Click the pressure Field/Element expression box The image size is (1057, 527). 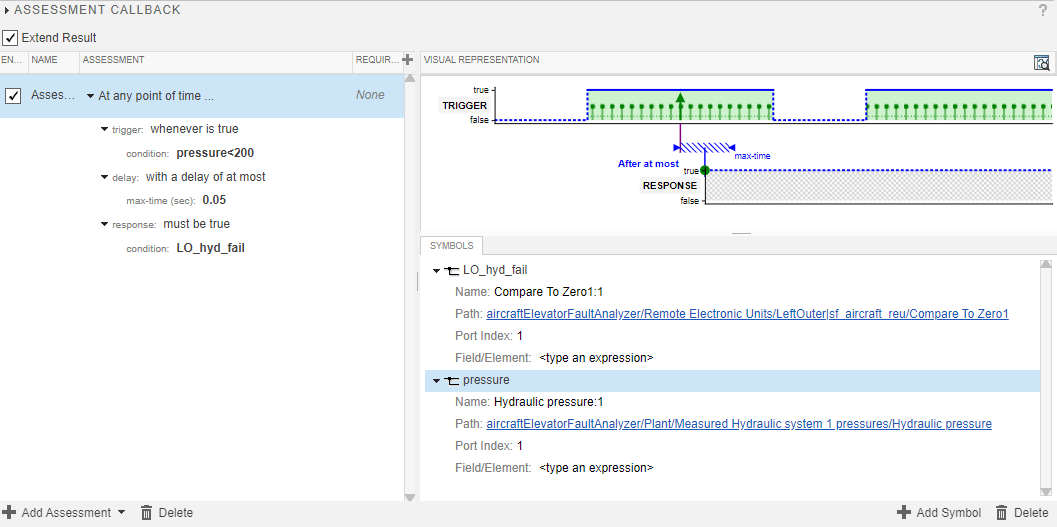click(x=596, y=467)
